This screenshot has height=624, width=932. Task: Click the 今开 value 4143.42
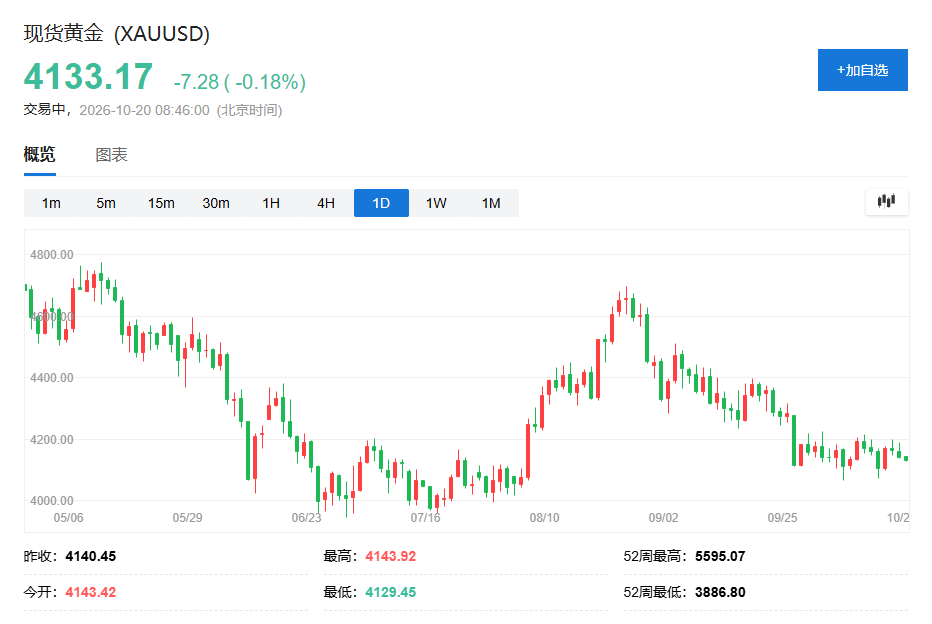(x=90, y=592)
